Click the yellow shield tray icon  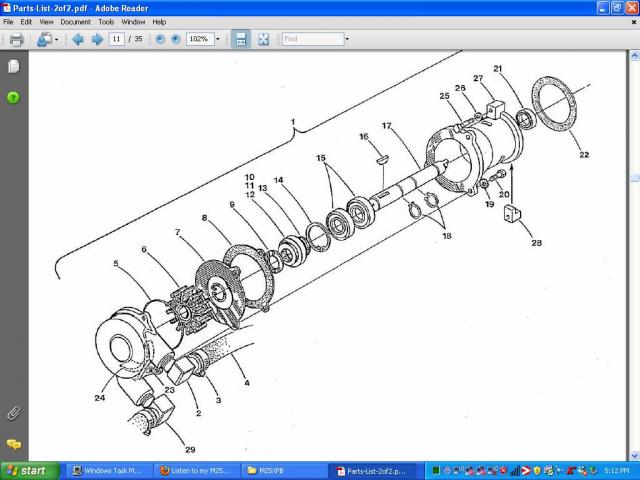537,471
